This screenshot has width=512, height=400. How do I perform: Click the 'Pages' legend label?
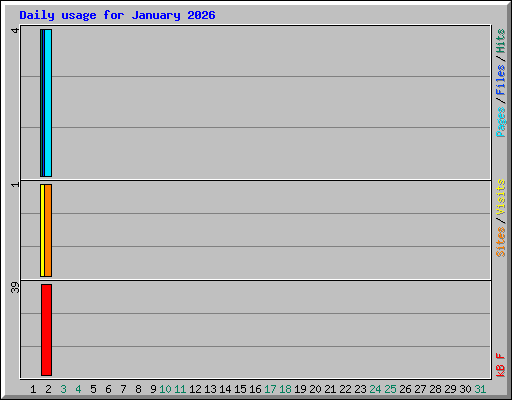coord(501,122)
